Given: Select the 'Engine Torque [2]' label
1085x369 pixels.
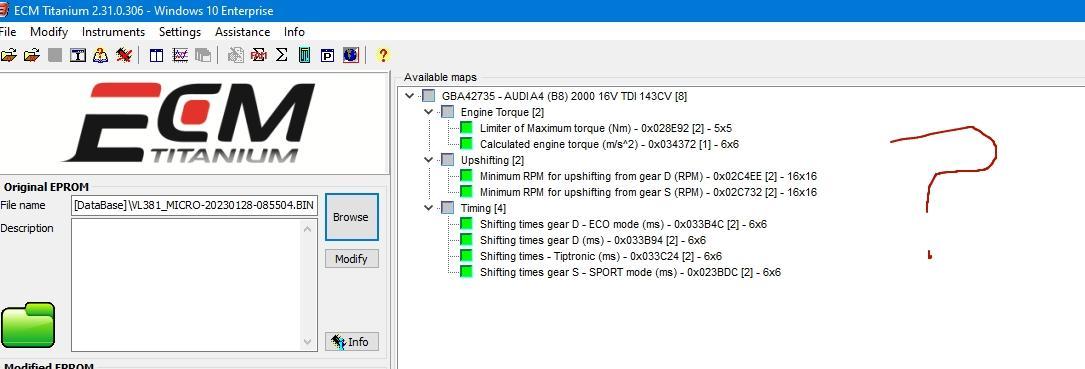Looking at the screenshot, I should (502, 112).
